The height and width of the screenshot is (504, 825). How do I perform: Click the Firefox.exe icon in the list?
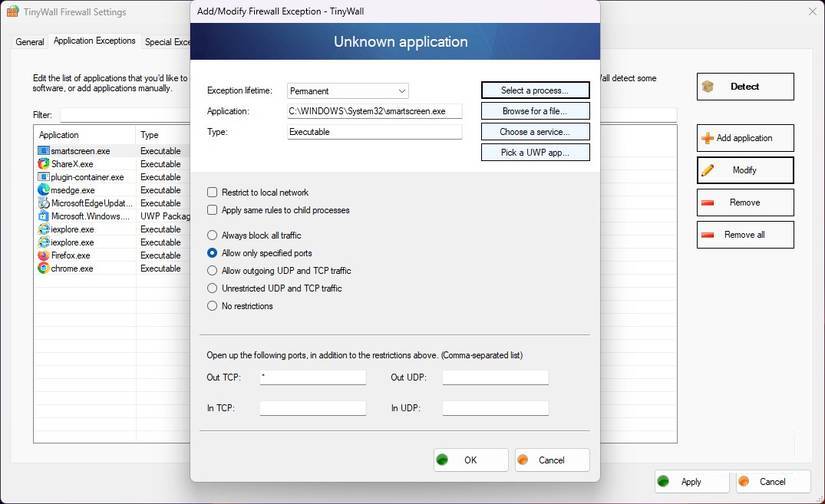pyautogui.click(x=43, y=255)
